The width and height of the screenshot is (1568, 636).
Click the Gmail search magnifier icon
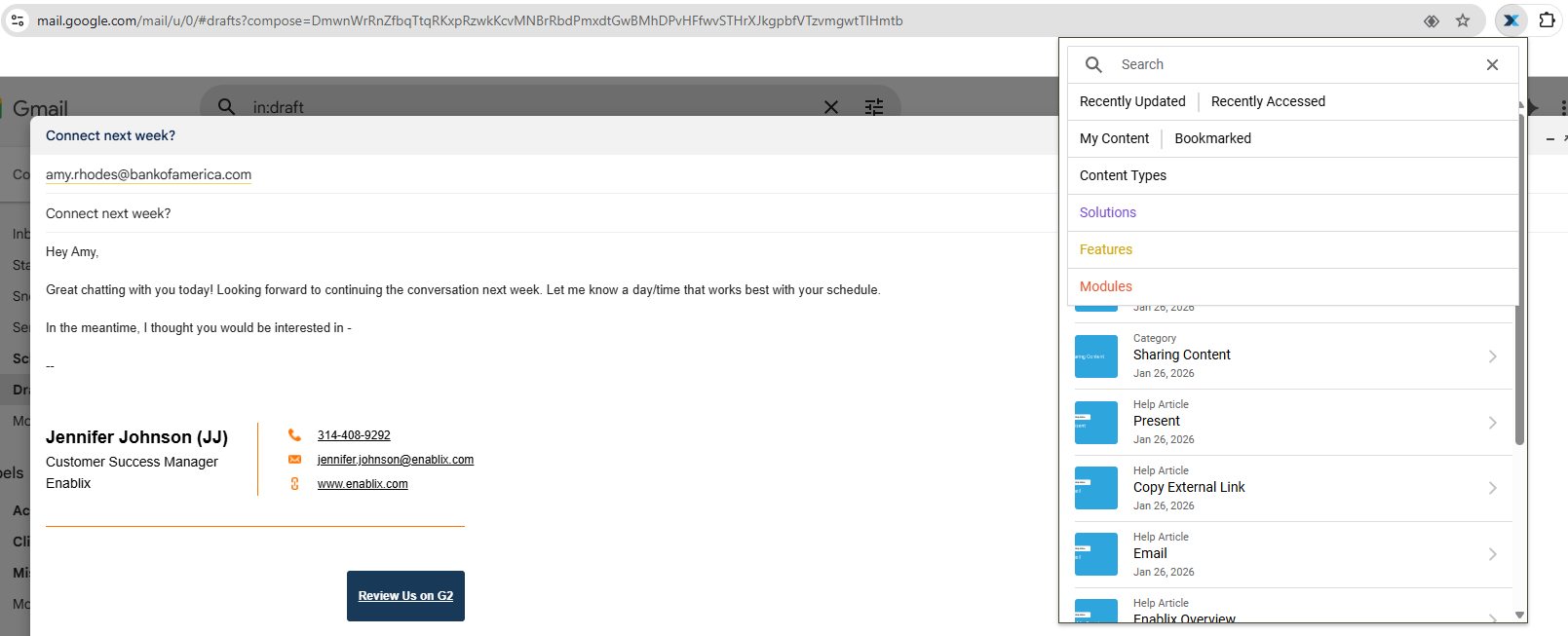[226, 106]
